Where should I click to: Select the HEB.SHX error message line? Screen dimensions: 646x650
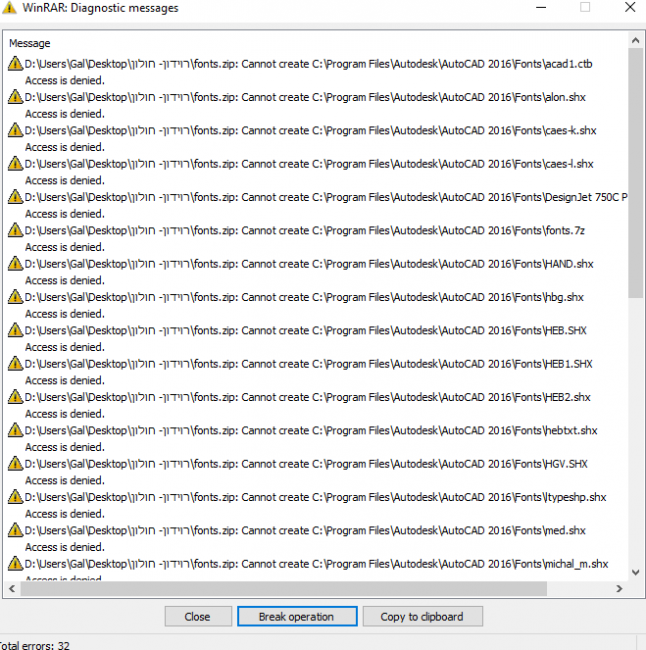pos(306,330)
